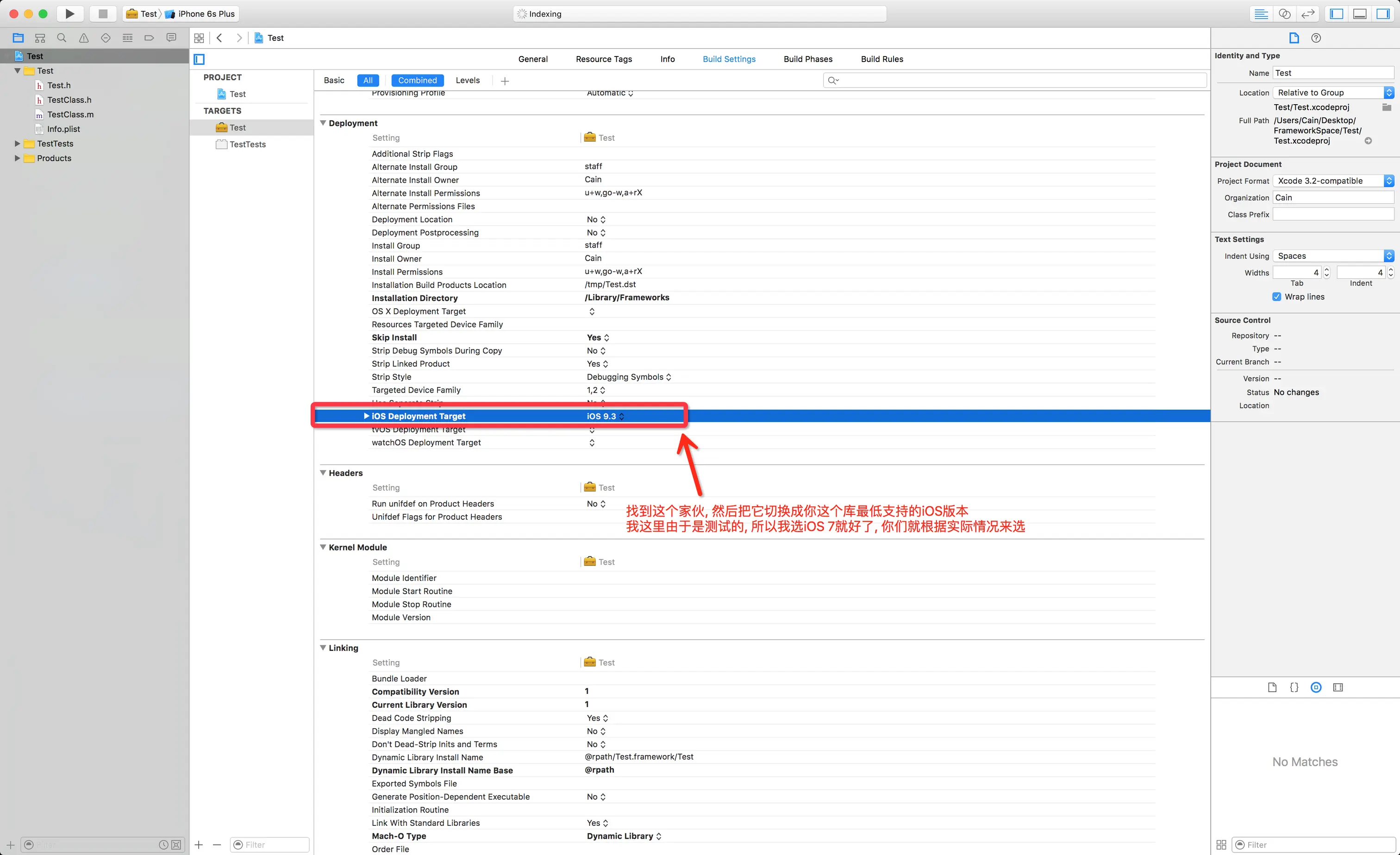This screenshot has width=1400, height=855.
Task: Show the Version editor (arrows icon)
Action: 1308,13
